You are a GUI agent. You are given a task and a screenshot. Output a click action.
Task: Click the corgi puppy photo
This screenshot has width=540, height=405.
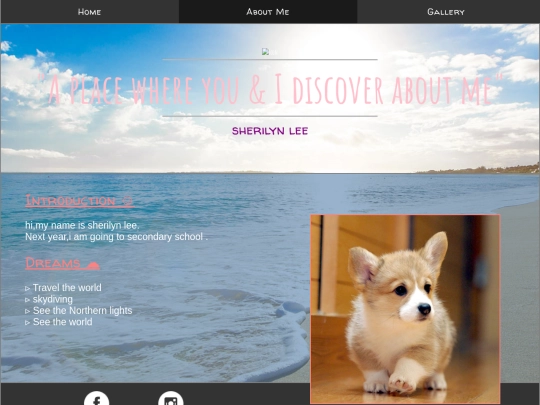point(405,309)
